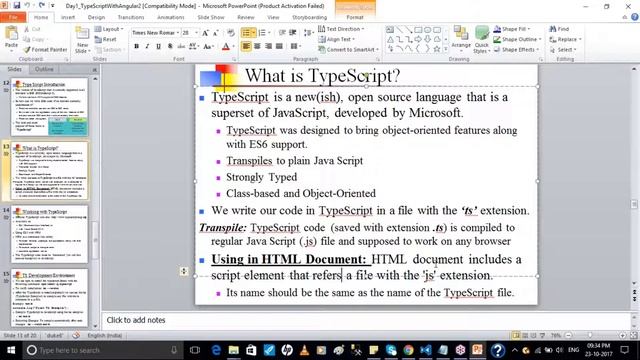Open PowerPoint Help question mark icon
Image resolution: width=640 pixels, height=360 pixels.
click(635, 17)
